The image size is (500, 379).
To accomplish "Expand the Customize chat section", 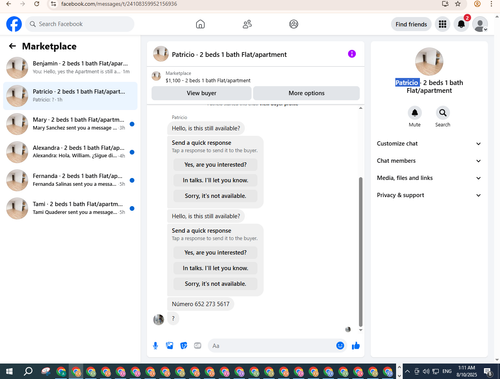I will (x=429, y=144).
